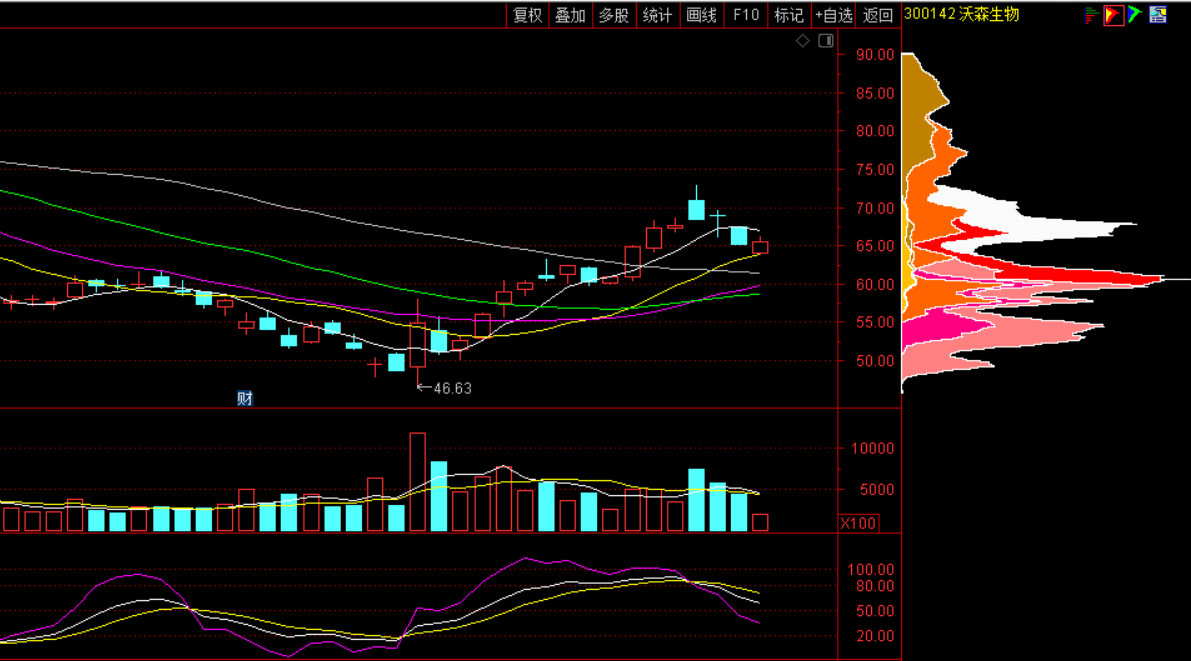Add stock via +自选 button

(834, 15)
